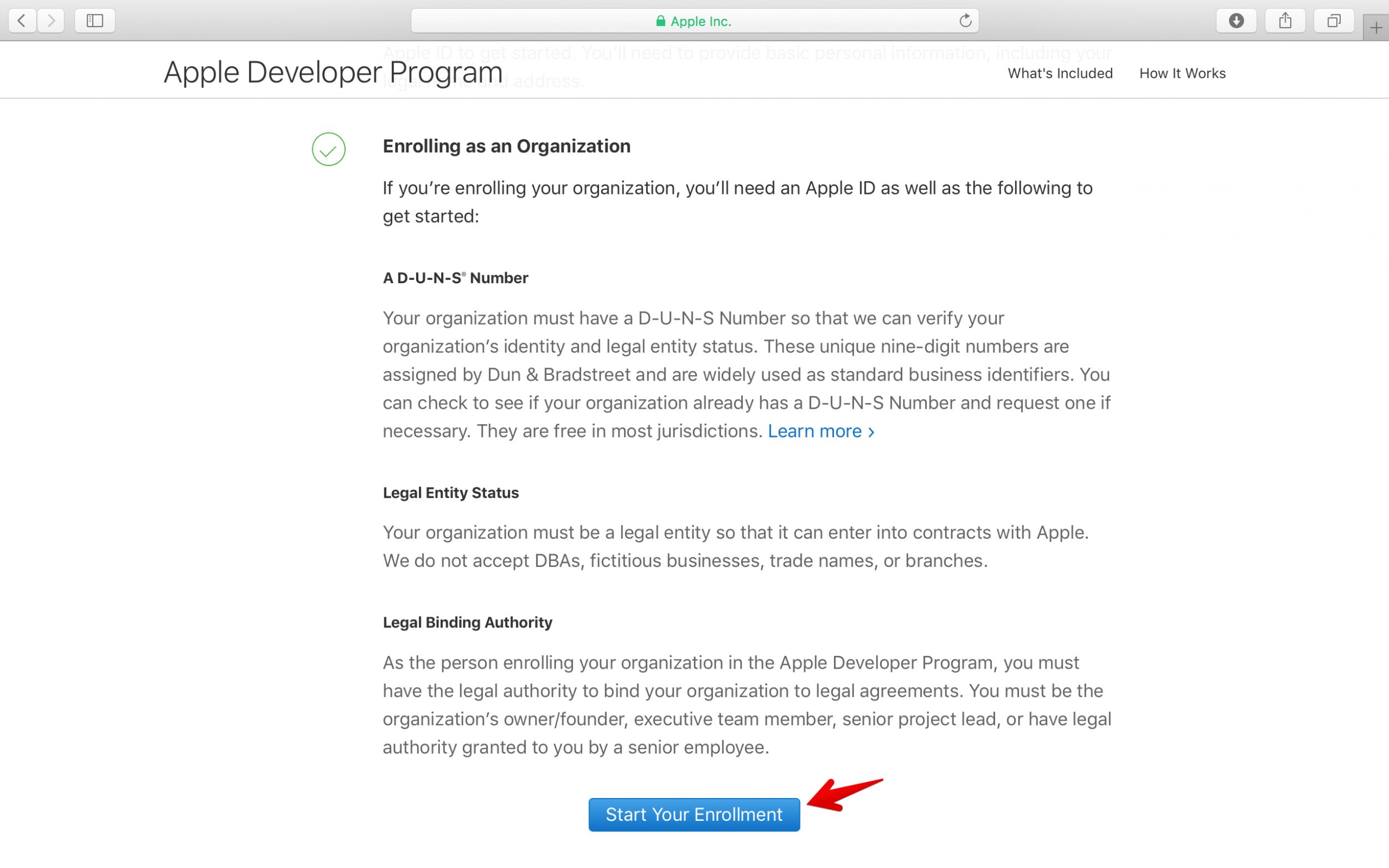Image resolution: width=1389 pixels, height=868 pixels.
Task: Open the How It Works section
Action: point(1182,73)
